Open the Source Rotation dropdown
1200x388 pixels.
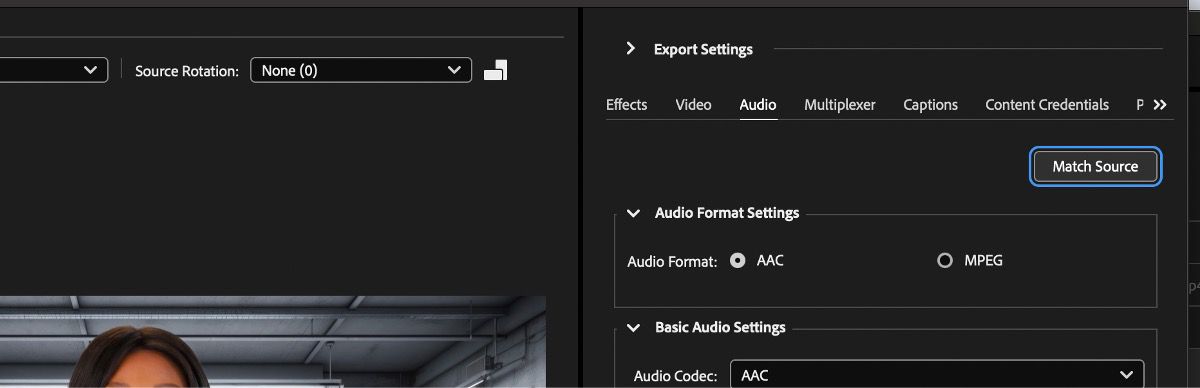coord(361,70)
